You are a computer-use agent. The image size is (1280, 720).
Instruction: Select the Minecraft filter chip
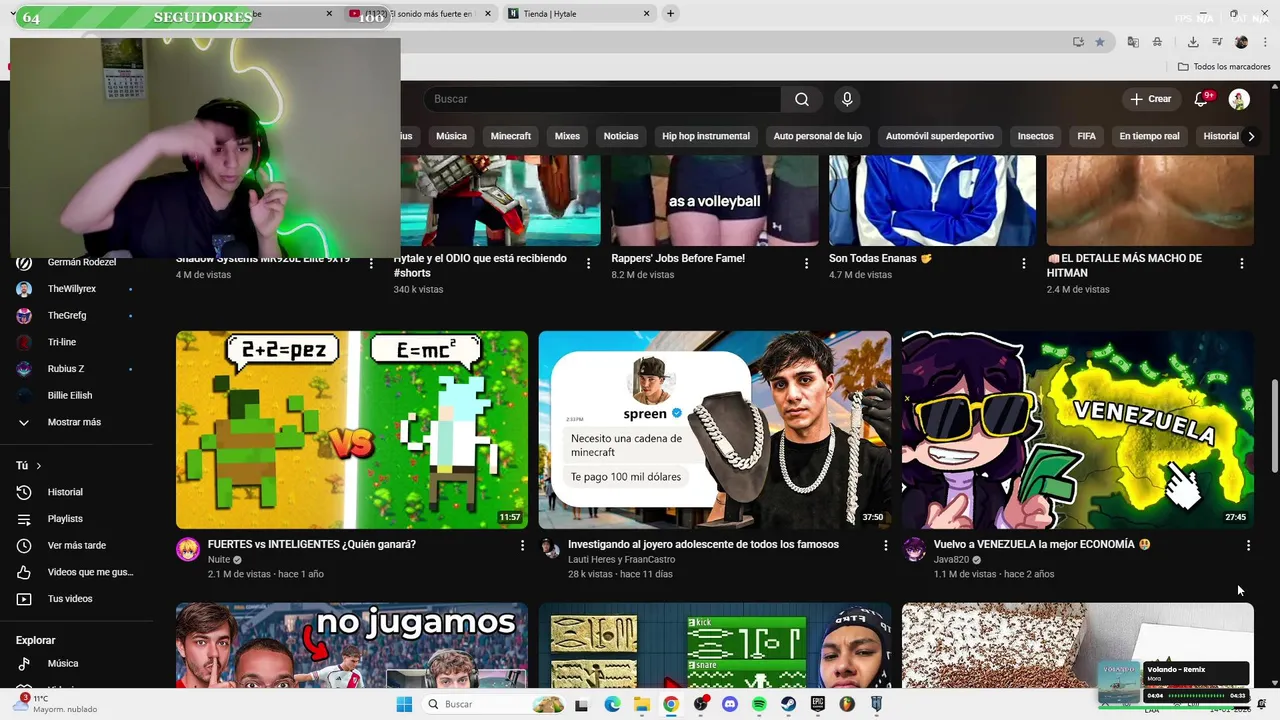pyautogui.click(x=511, y=136)
